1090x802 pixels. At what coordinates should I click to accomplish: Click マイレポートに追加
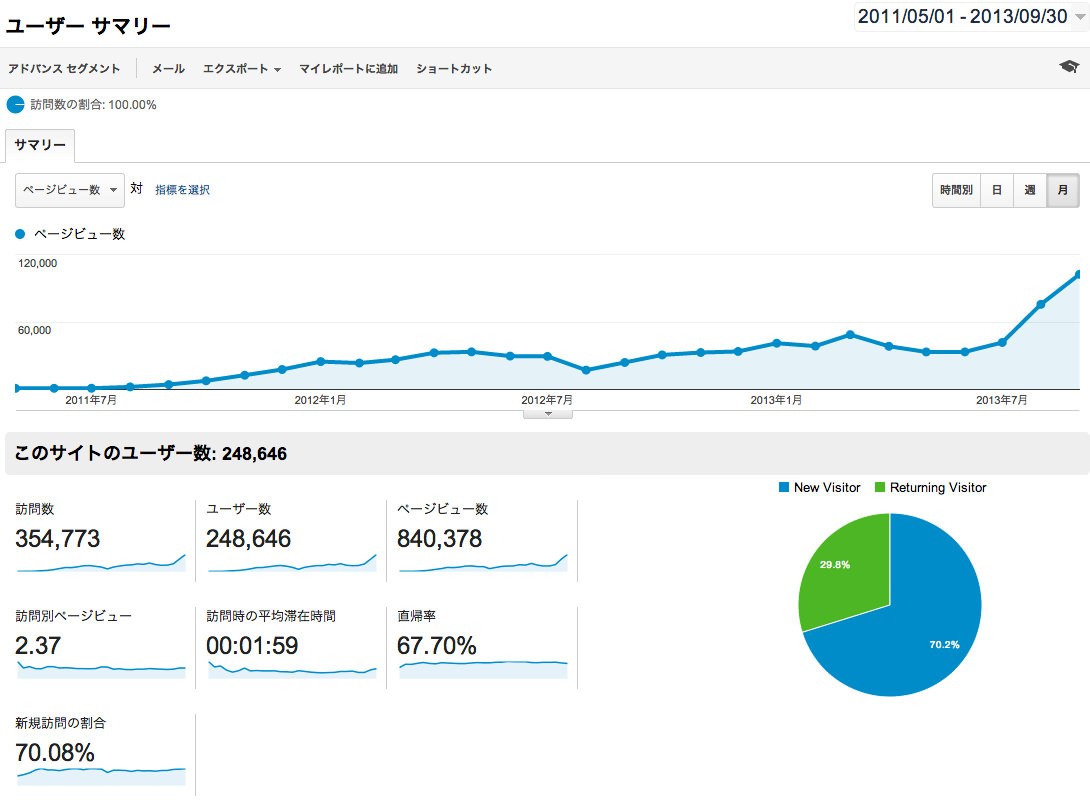click(x=348, y=69)
